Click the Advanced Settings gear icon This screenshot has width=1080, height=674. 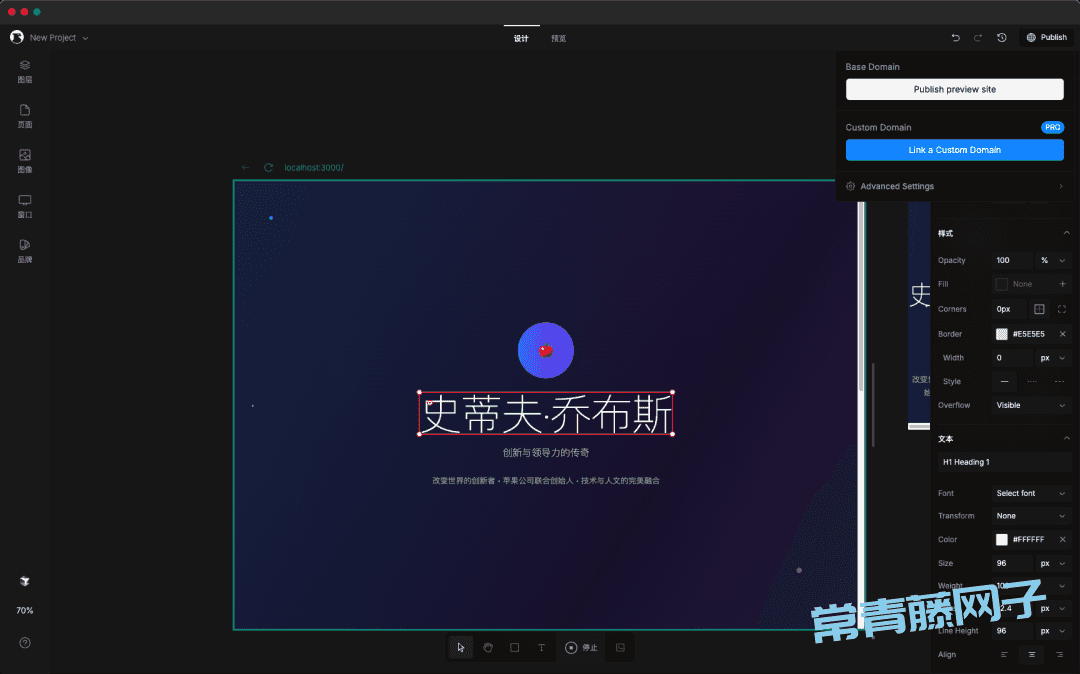point(851,186)
